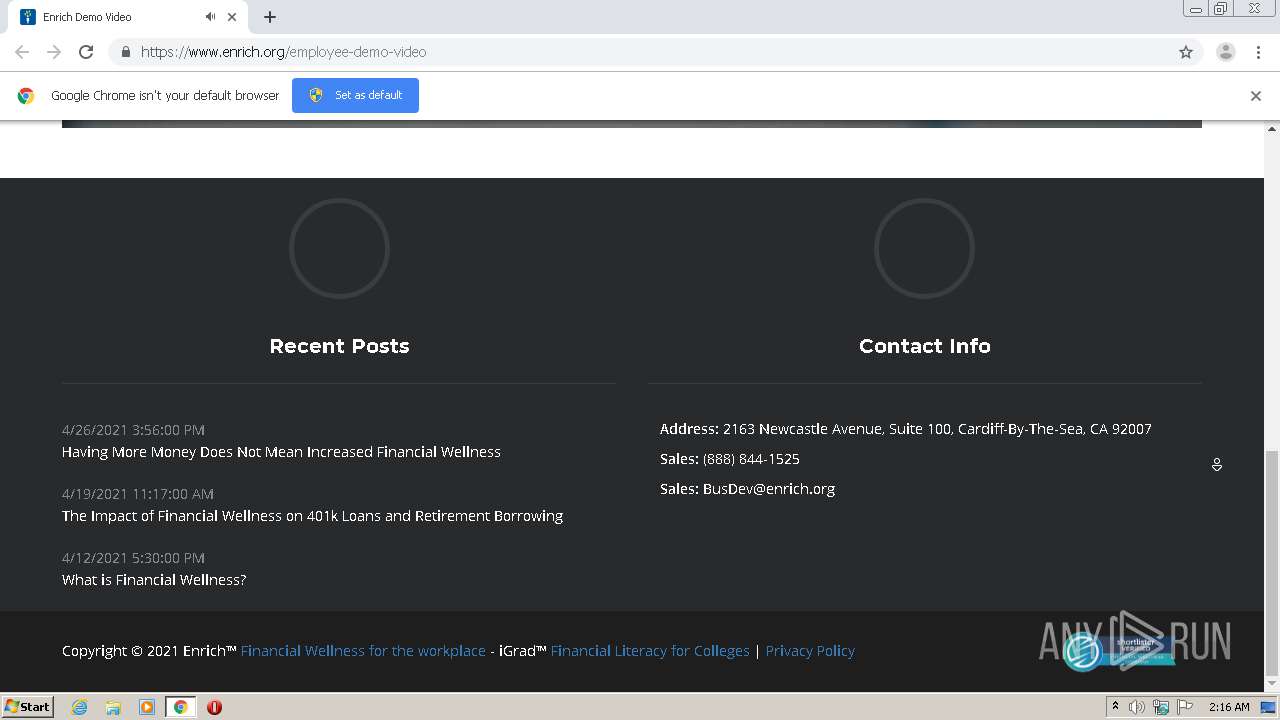The height and width of the screenshot is (720, 1280).
Task: Open the What is Financial Wellness post
Action: (154, 580)
